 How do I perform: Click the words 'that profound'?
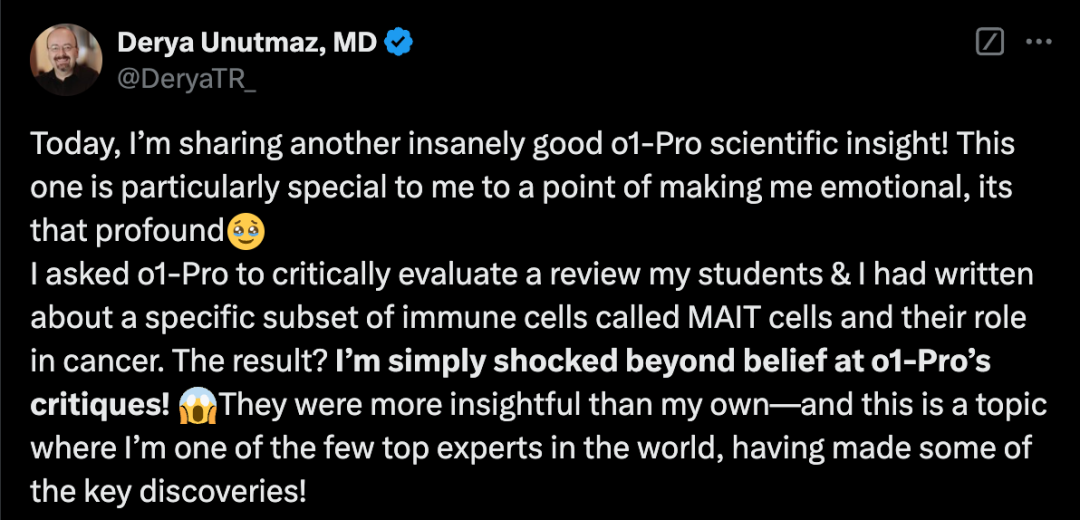(127, 231)
